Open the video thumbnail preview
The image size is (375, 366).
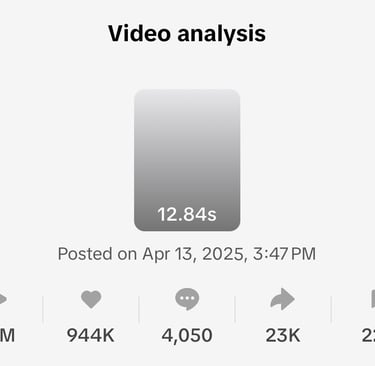[187, 160]
